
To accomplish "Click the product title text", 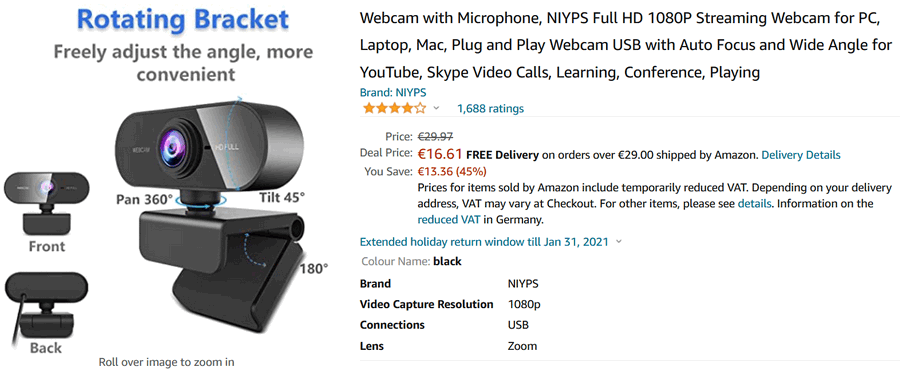I will (626, 45).
